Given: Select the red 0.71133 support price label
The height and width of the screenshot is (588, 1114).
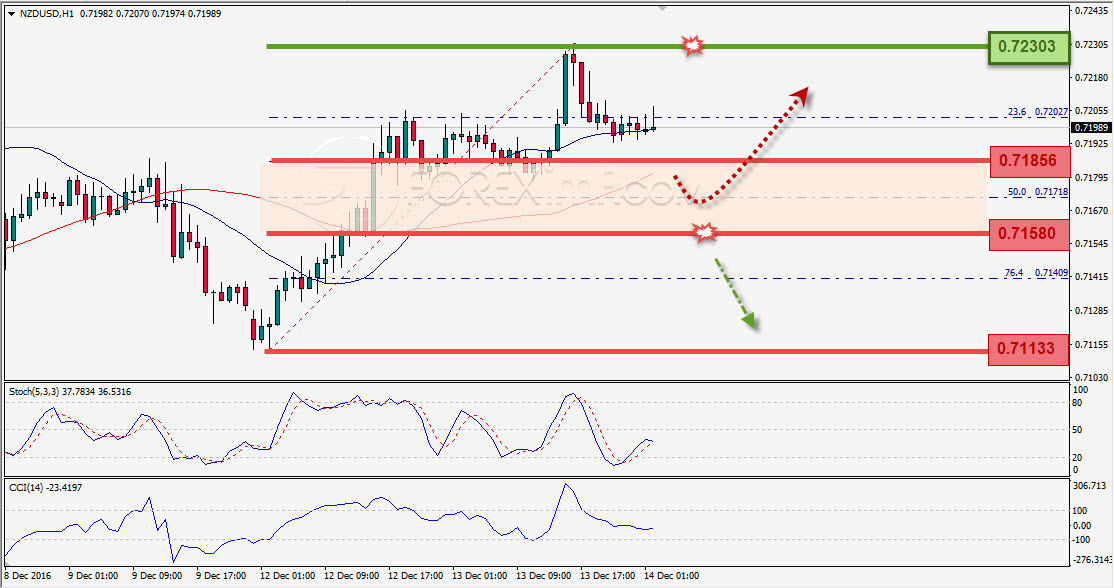Looking at the screenshot, I should click(x=1028, y=349).
